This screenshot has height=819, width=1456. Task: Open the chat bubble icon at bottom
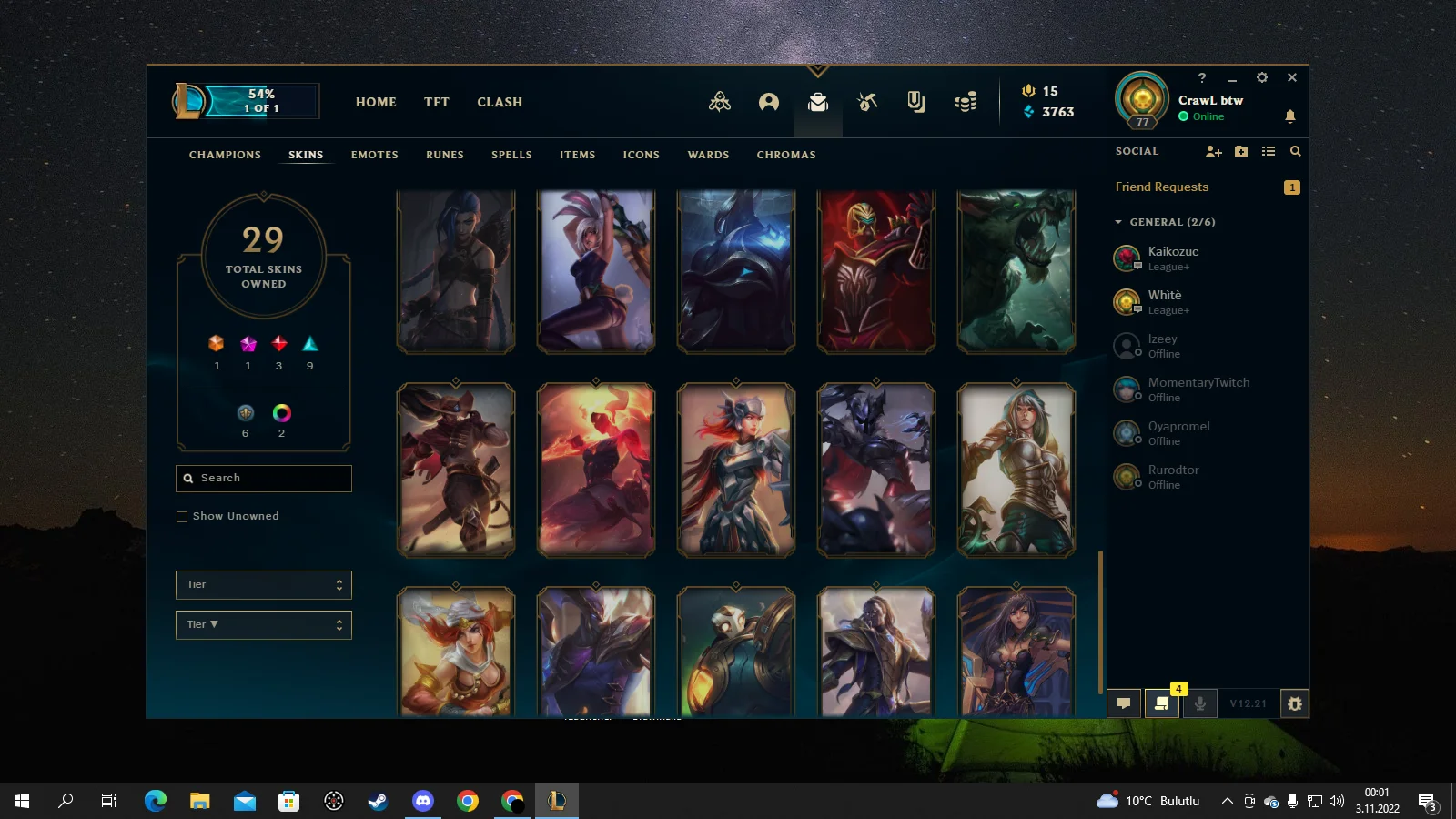click(x=1124, y=703)
